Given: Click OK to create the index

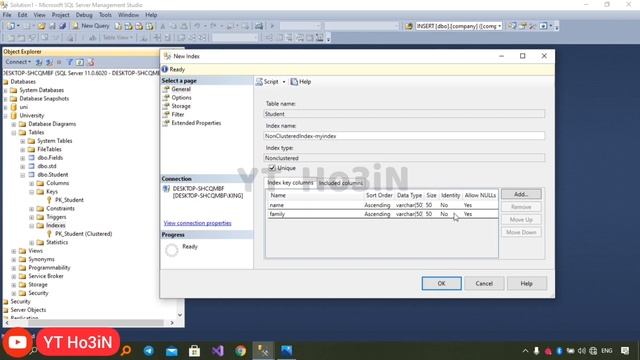Looking at the screenshot, I should [441, 283].
